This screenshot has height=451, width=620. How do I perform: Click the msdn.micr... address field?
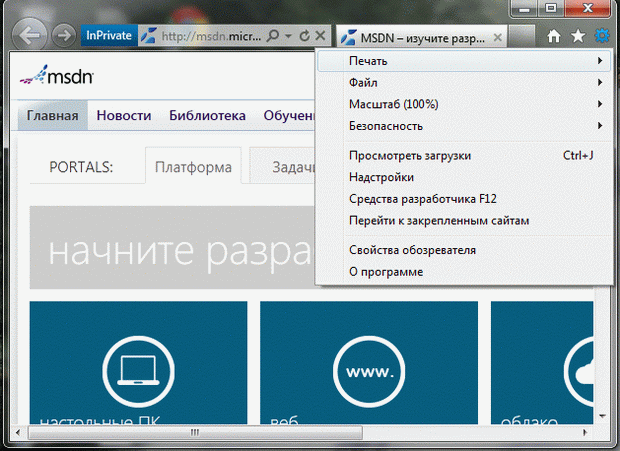pos(211,36)
